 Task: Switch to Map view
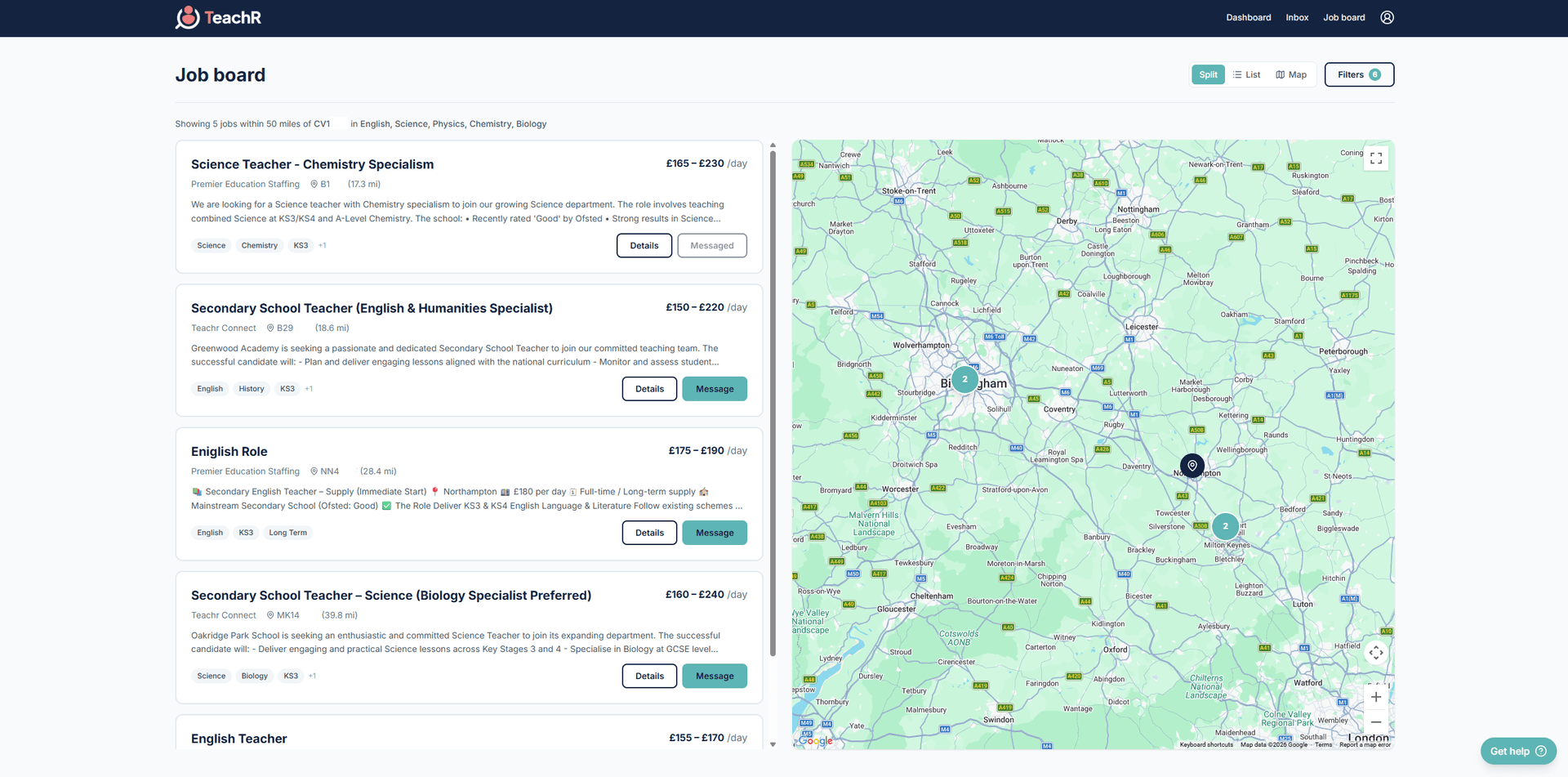[x=1291, y=74]
